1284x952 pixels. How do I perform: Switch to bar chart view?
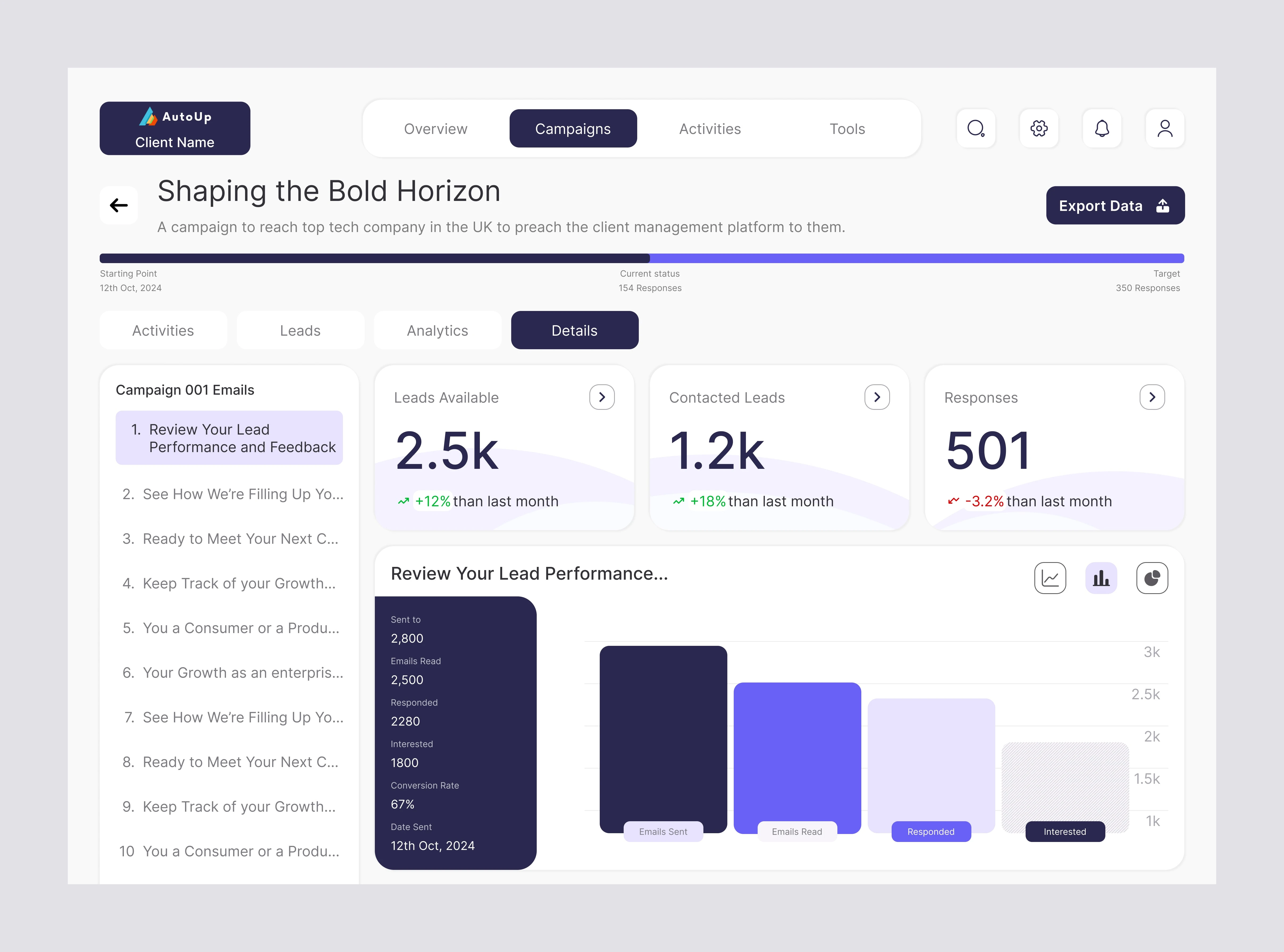coord(1101,578)
